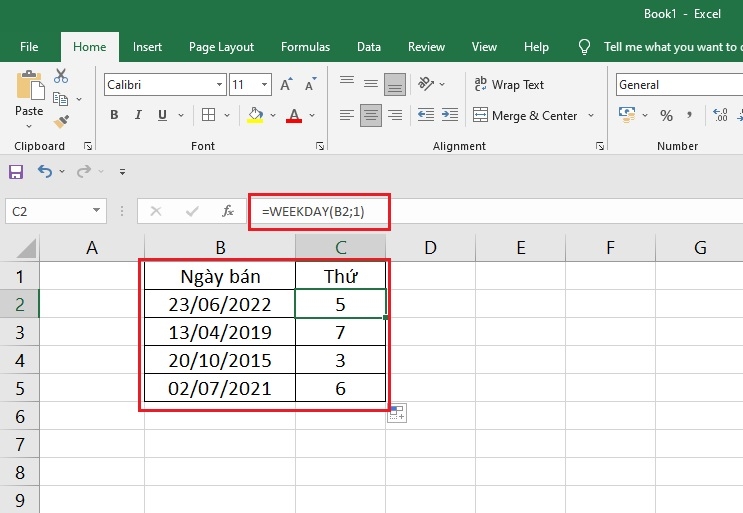Apply yellow fill color bucket
The height and width of the screenshot is (513, 743).
click(255, 115)
